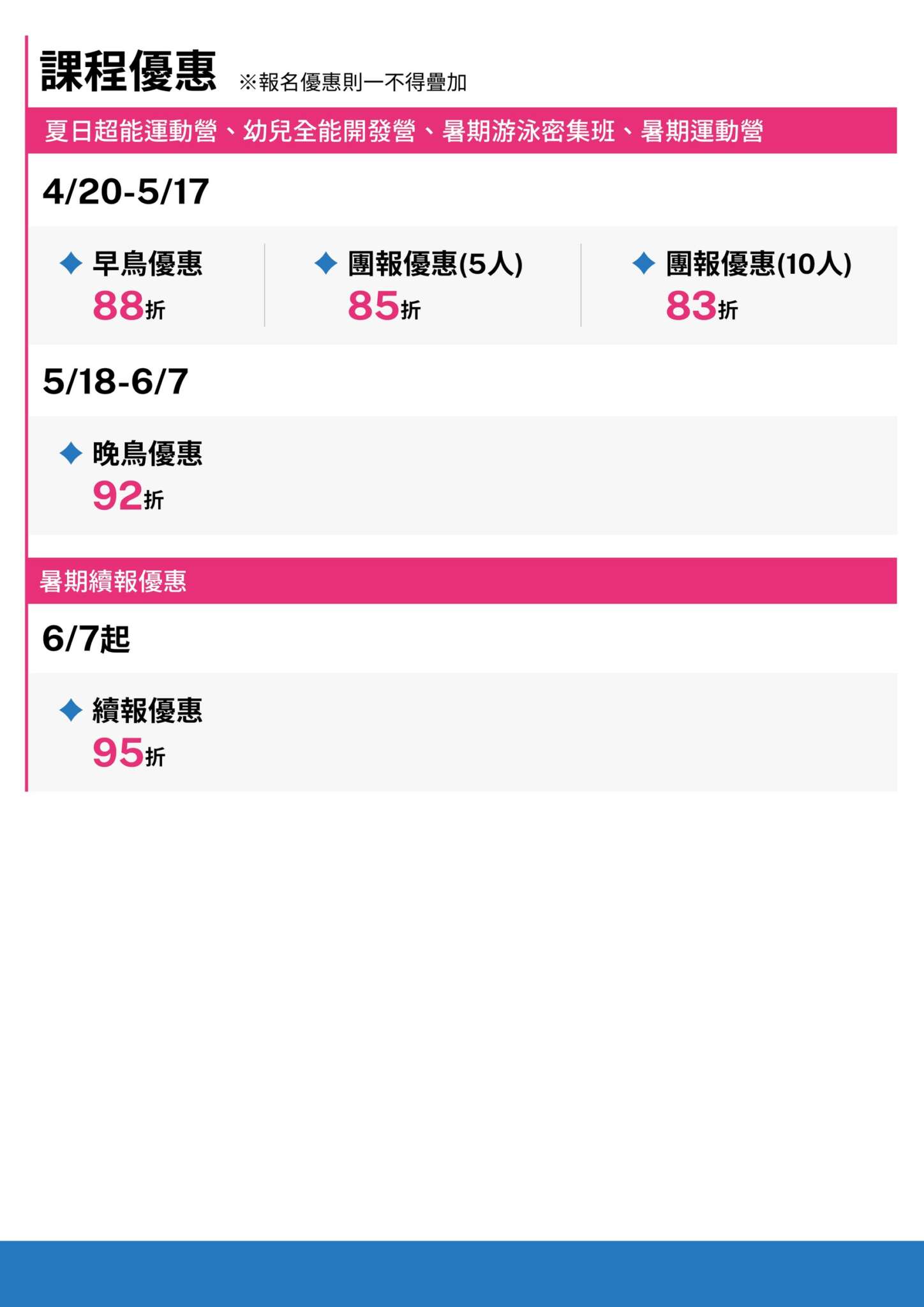Click the blue footer bar
The width and height of the screenshot is (924, 1307).
coord(462,1273)
